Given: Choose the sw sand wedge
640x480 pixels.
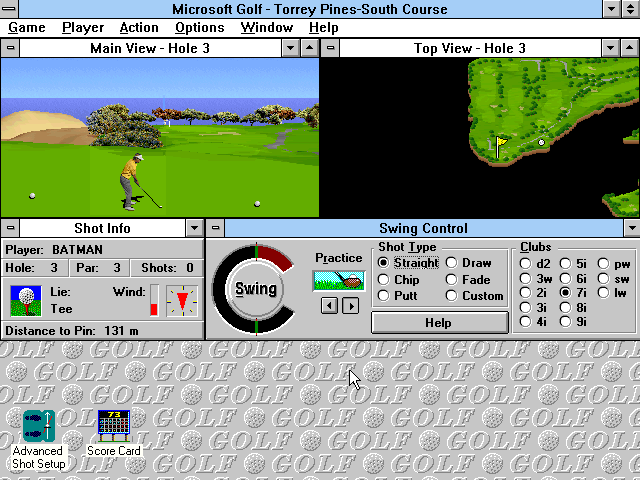Looking at the screenshot, I should coord(613,279).
